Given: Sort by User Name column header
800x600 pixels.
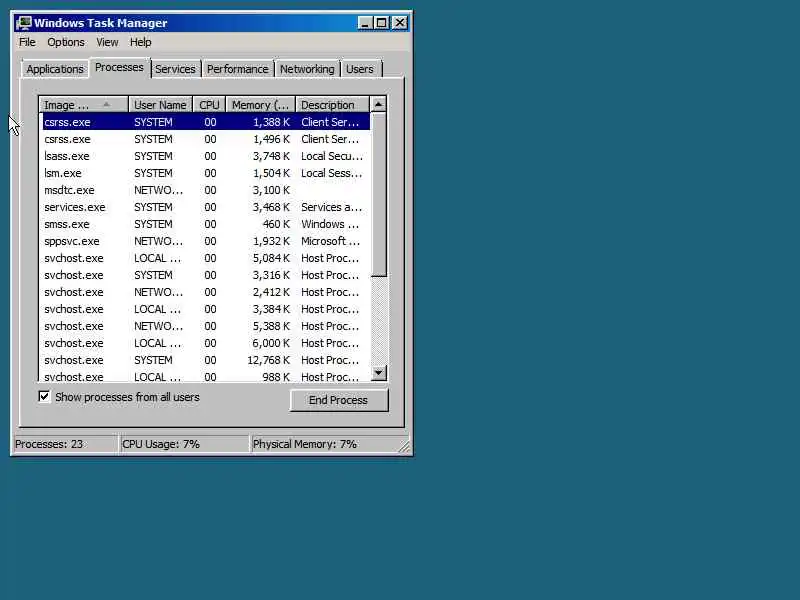Looking at the screenshot, I should point(160,105).
